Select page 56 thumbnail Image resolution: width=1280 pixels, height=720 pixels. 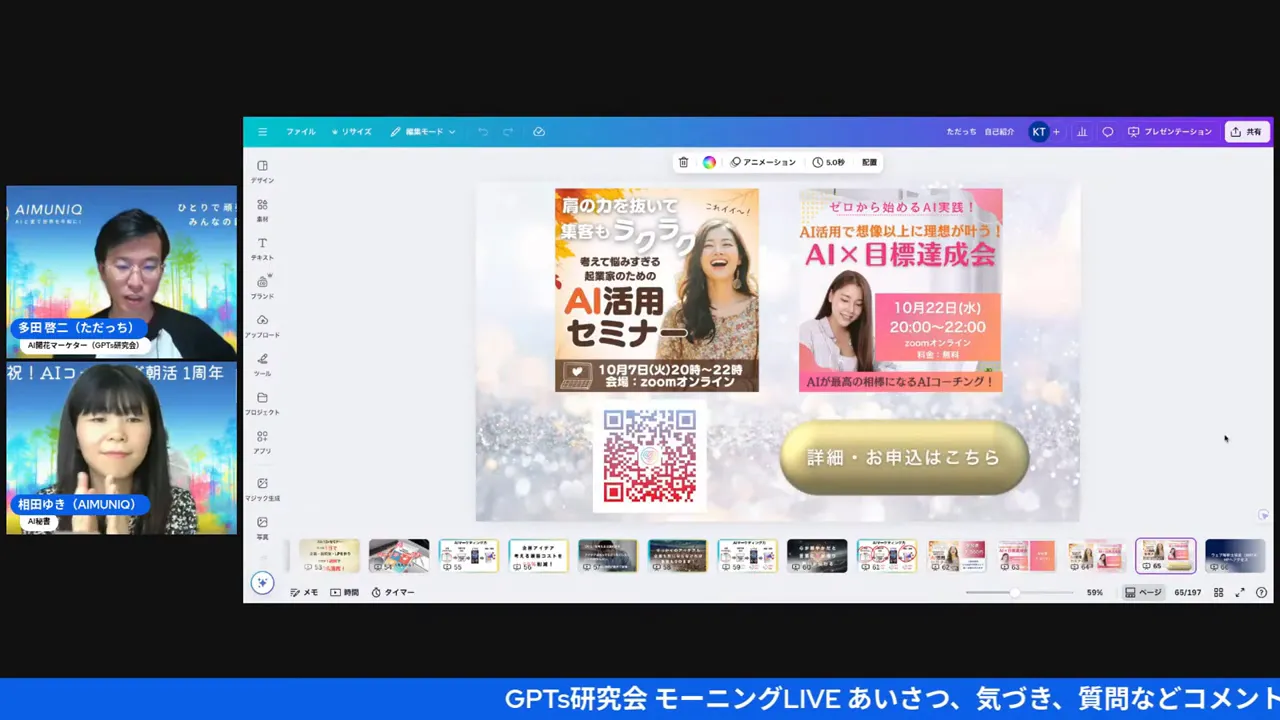click(x=538, y=556)
